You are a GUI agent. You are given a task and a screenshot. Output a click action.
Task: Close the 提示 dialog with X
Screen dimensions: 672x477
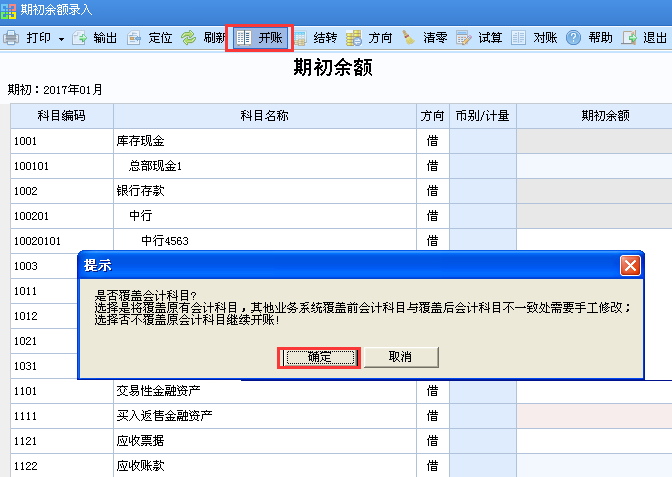click(630, 266)
